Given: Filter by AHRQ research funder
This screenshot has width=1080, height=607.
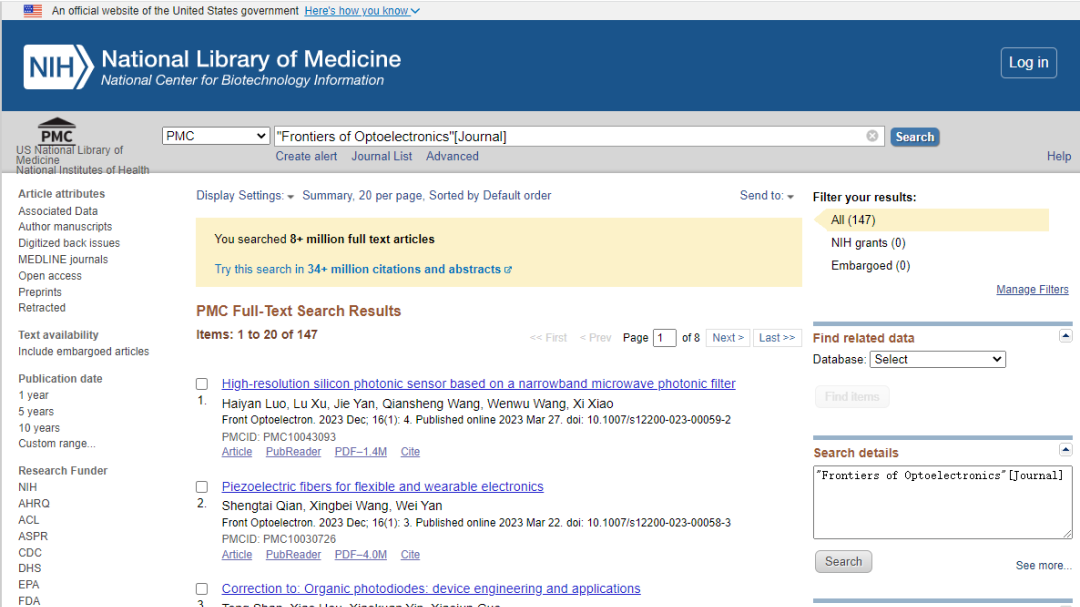Looking at the screenshot, I should tap(34, 504).
